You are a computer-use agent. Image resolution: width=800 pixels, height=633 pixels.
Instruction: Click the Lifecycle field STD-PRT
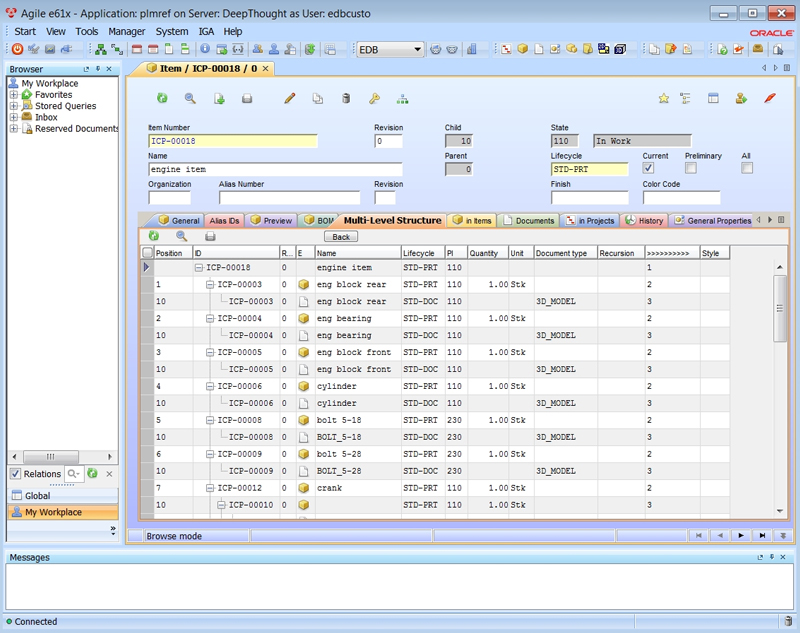589,169
